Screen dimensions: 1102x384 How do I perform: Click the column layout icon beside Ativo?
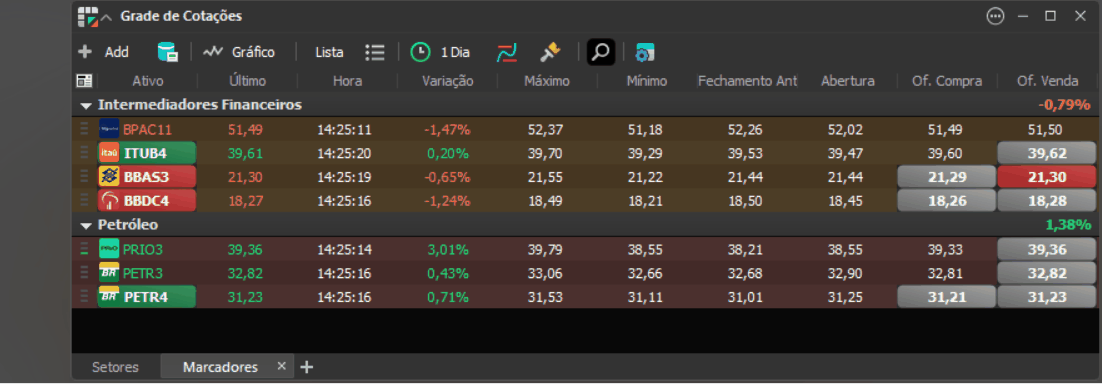pyautogui.click(x=84, y=81)
